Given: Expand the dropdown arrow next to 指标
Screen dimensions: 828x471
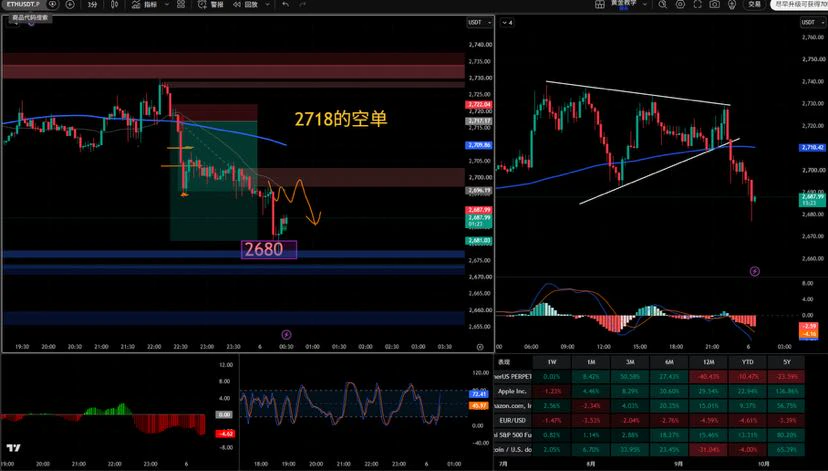Looking at the screenshot, I should pyautogui.click(x=167, y=4).
